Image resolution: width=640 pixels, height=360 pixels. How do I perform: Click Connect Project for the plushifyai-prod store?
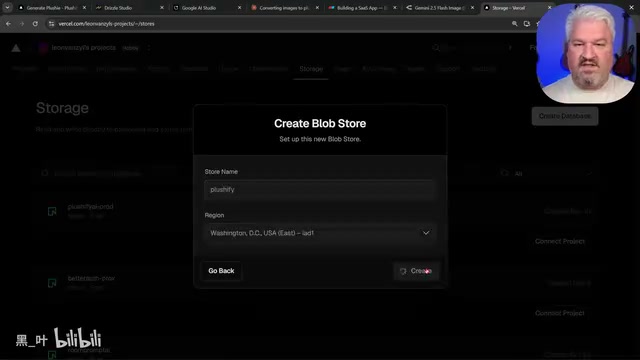pos(560,241)
